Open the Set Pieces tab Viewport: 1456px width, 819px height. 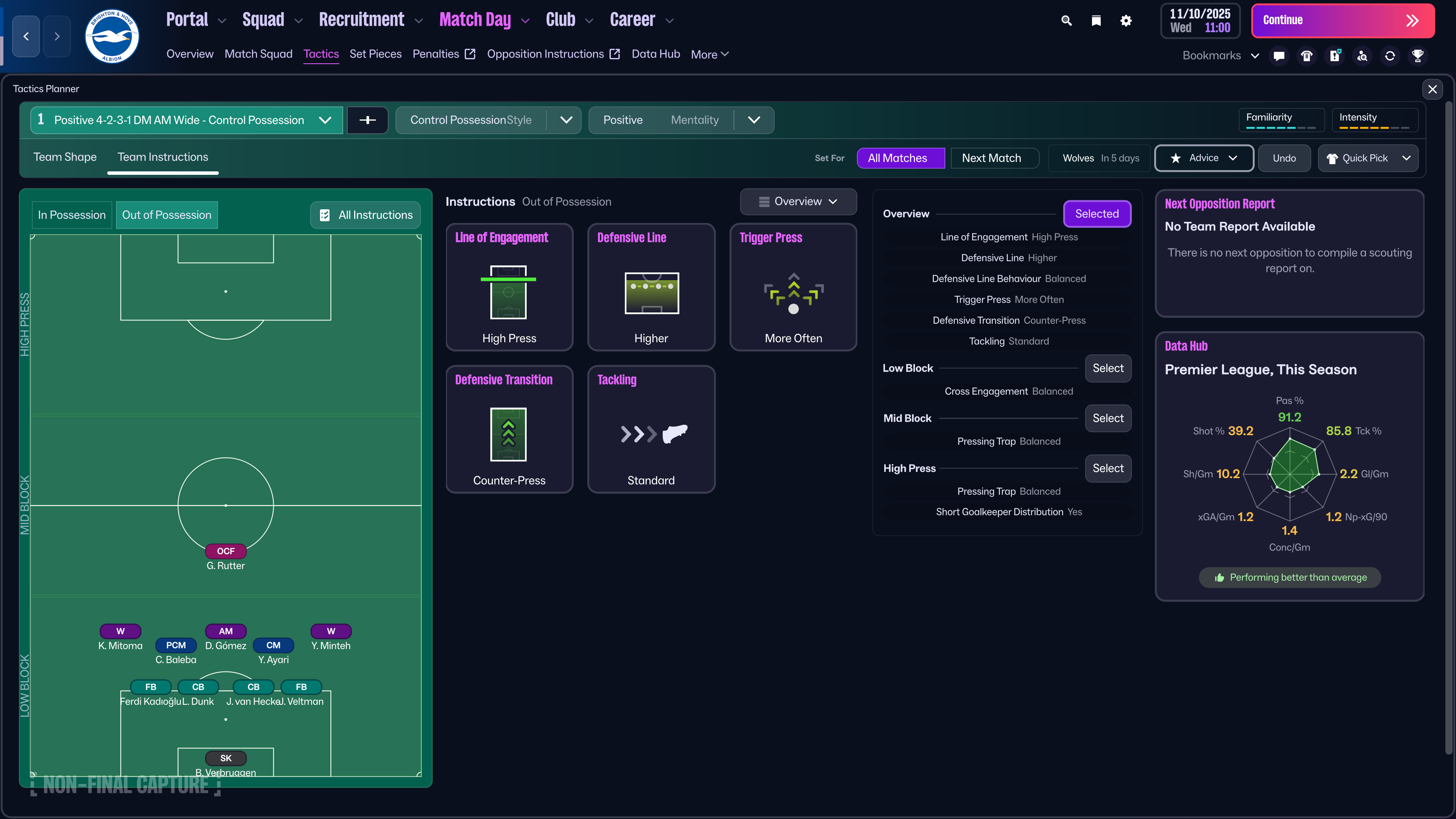point(375,54)
